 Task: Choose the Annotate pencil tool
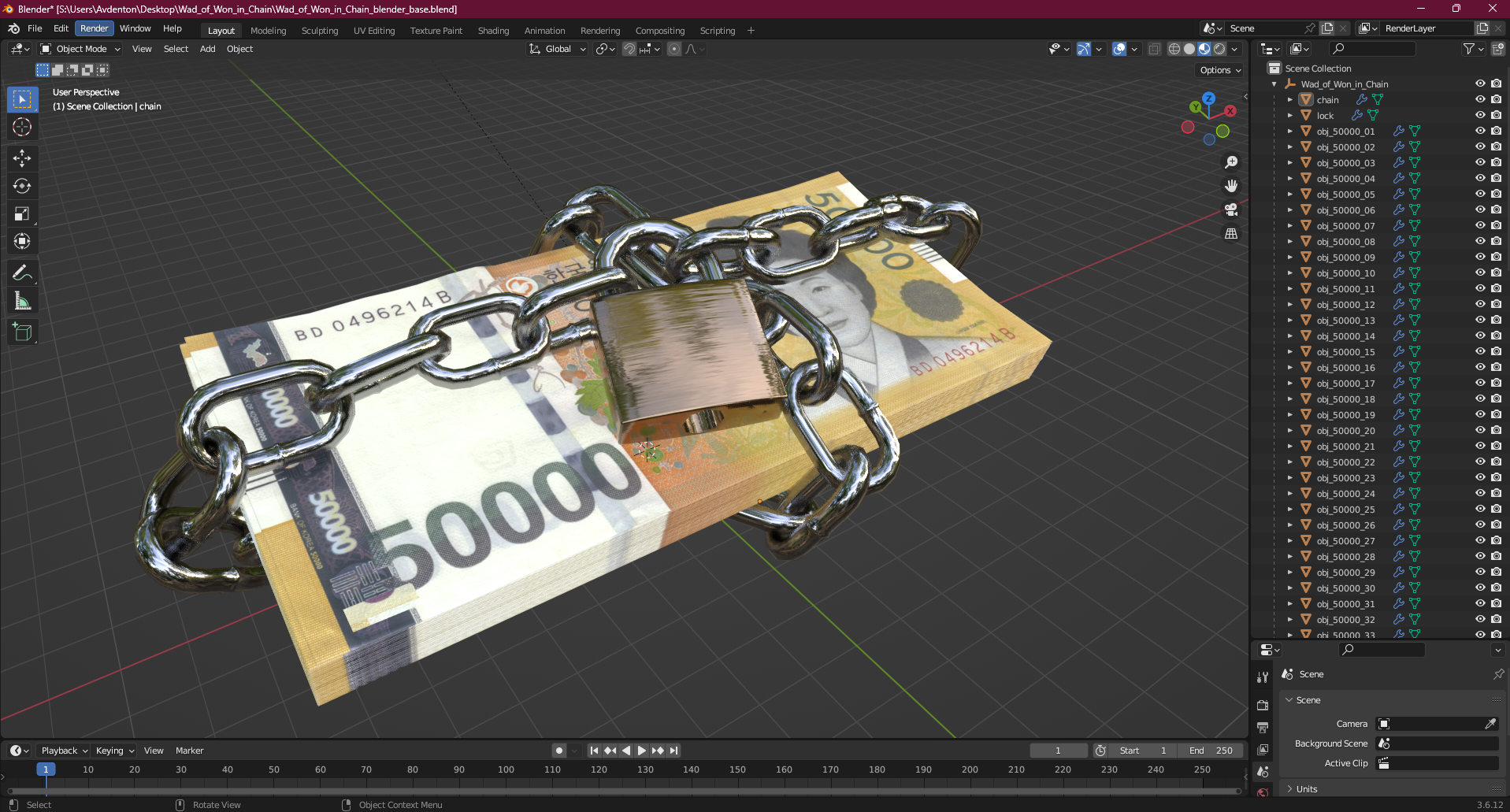[22, 273]
